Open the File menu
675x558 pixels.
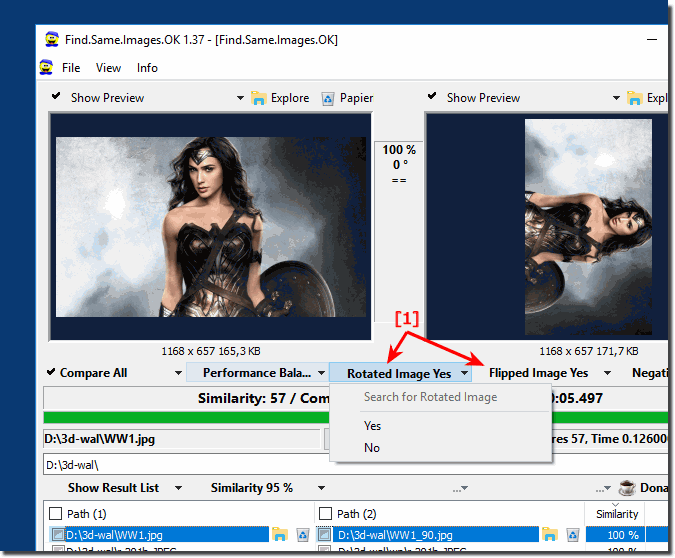click(x=71, y=68)
